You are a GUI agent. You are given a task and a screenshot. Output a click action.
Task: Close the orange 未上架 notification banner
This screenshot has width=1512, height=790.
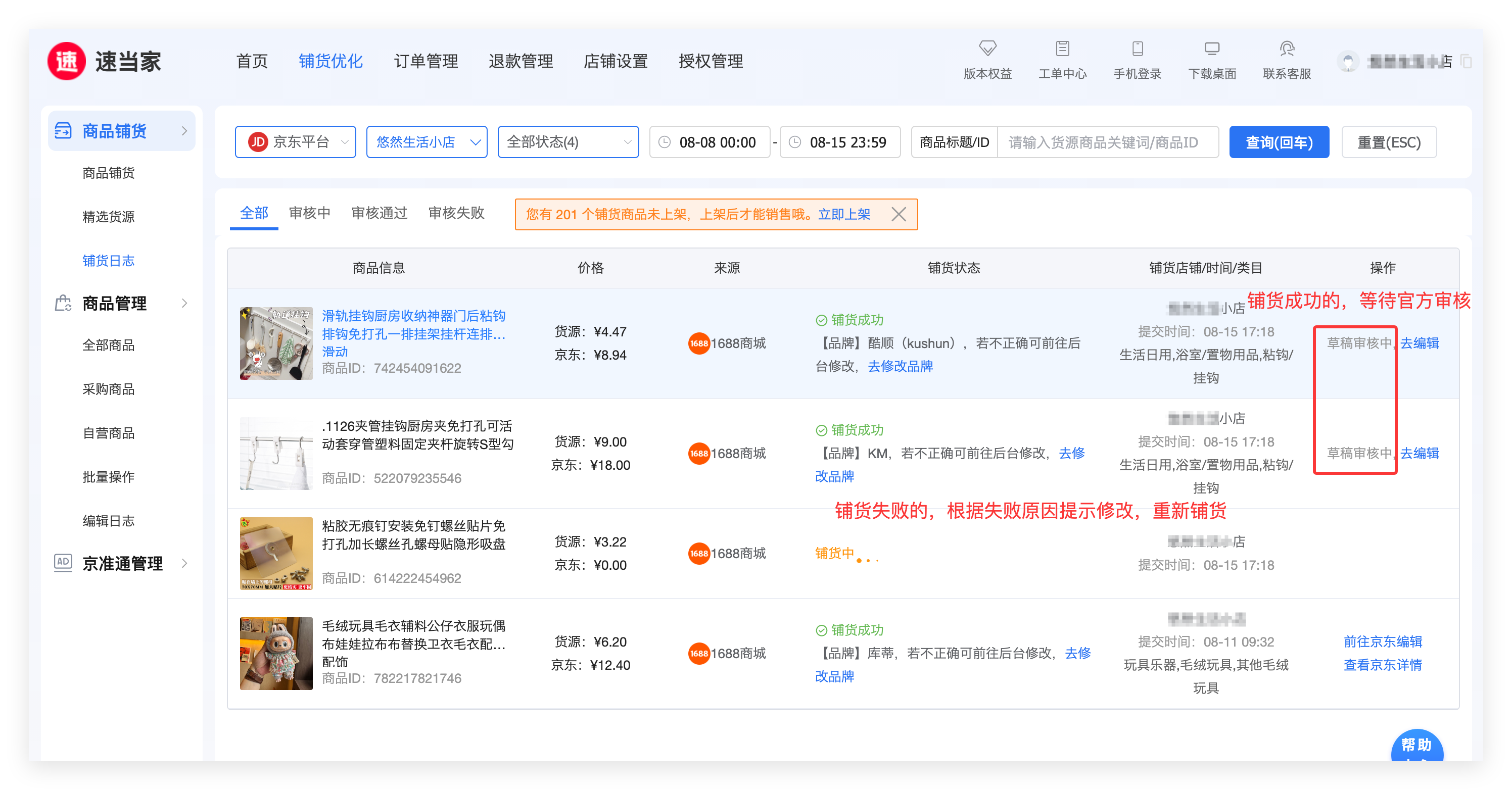(898, 214)
